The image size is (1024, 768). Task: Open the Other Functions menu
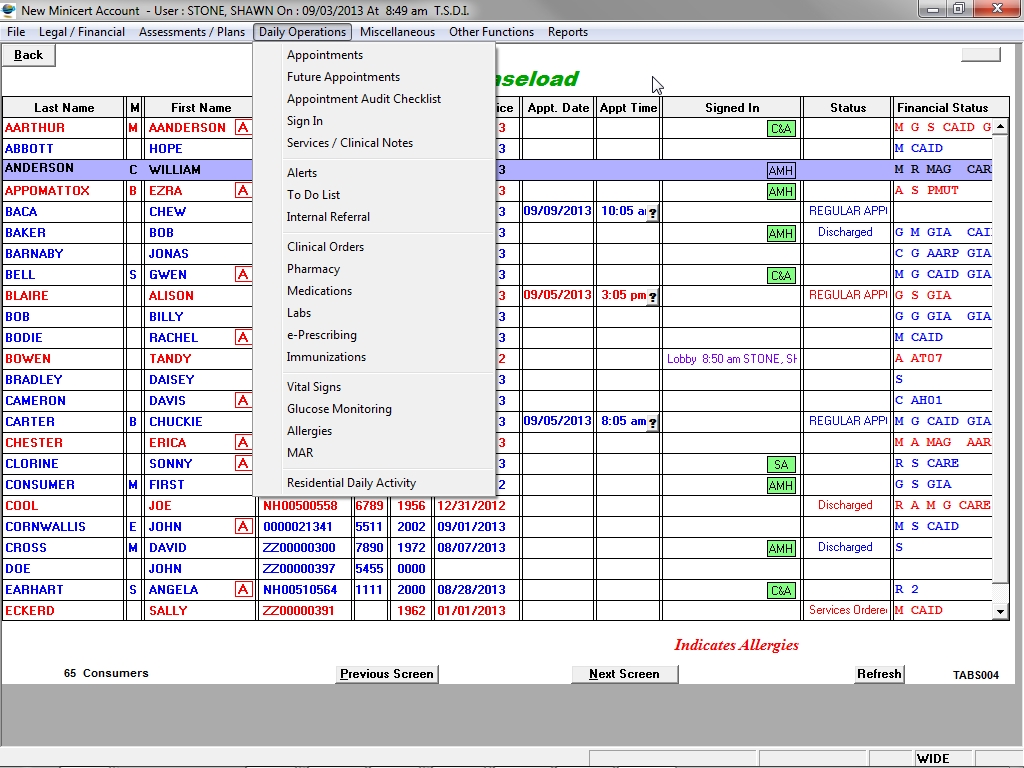491,32
